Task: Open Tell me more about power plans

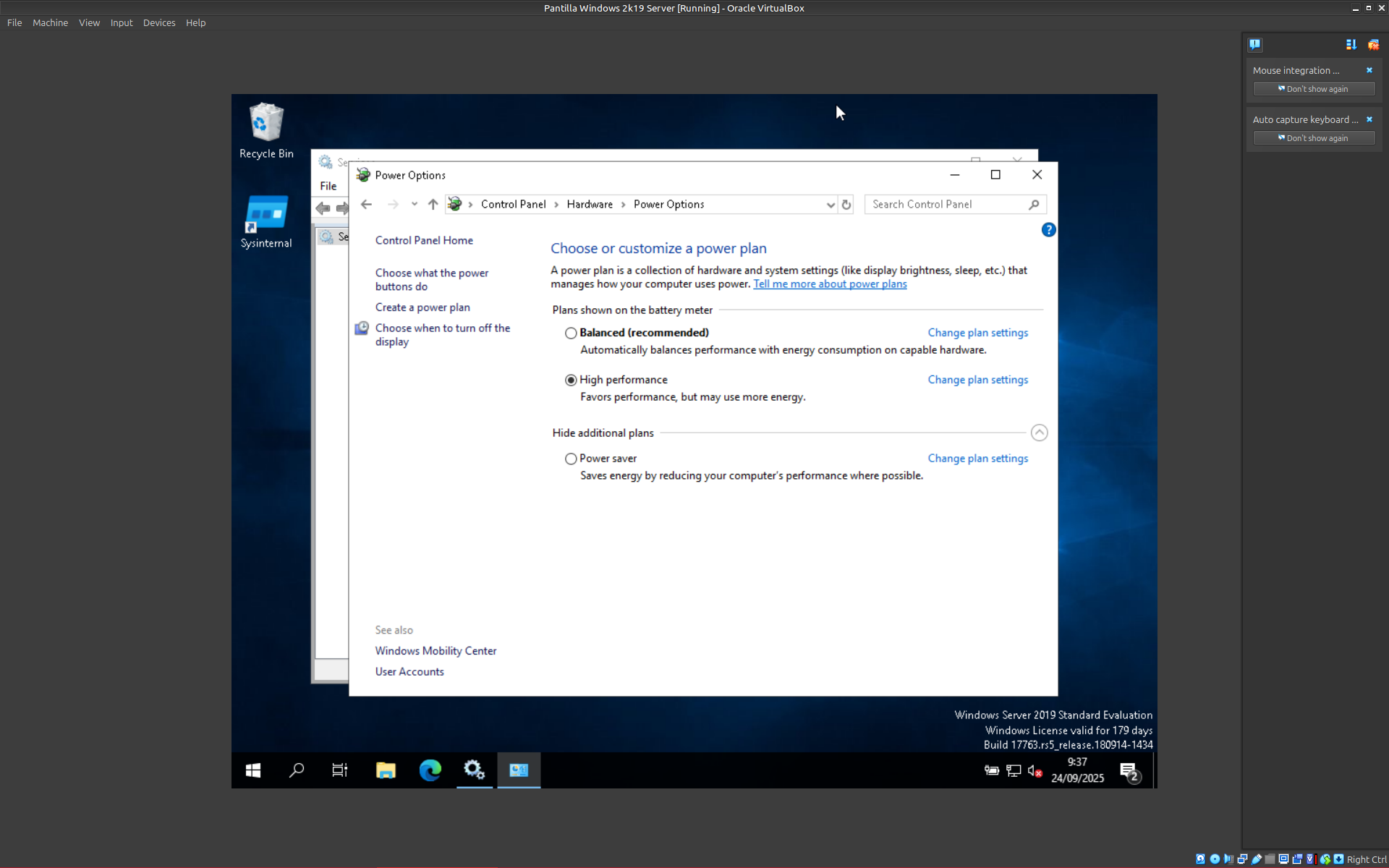Action: click(x=830, y=284)
